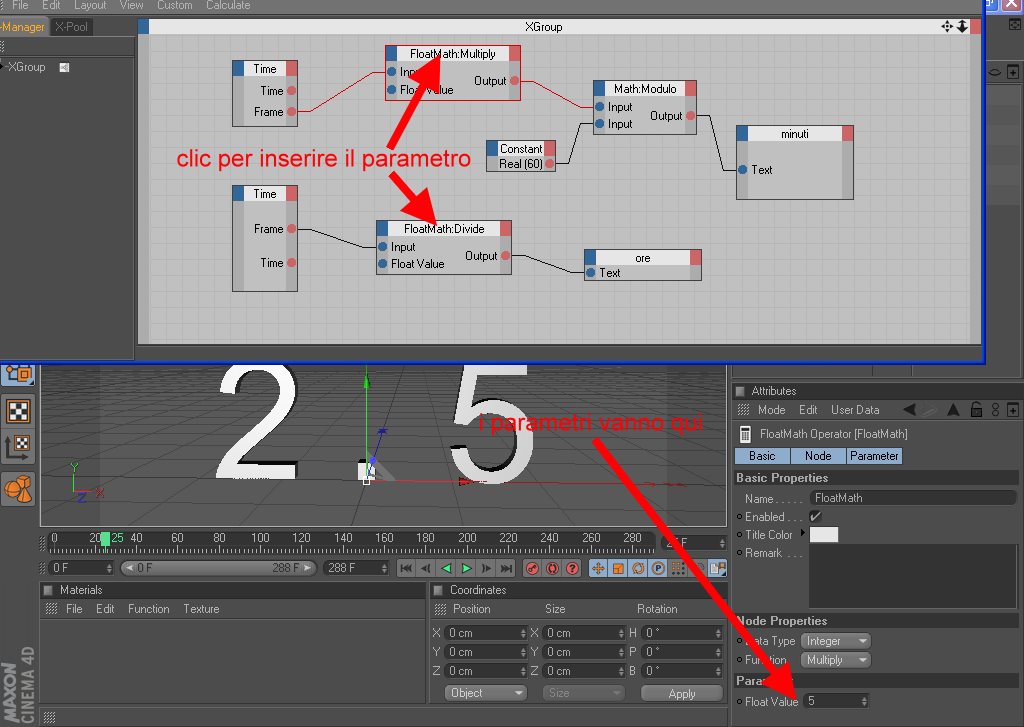Select the orange objects tool icon
The width and height of the screenshot is (1024, 727).
(x=18, y=488)
